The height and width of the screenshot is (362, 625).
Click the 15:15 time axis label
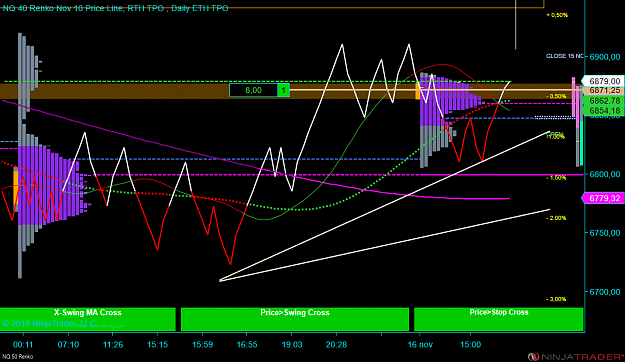coord(157,344)
